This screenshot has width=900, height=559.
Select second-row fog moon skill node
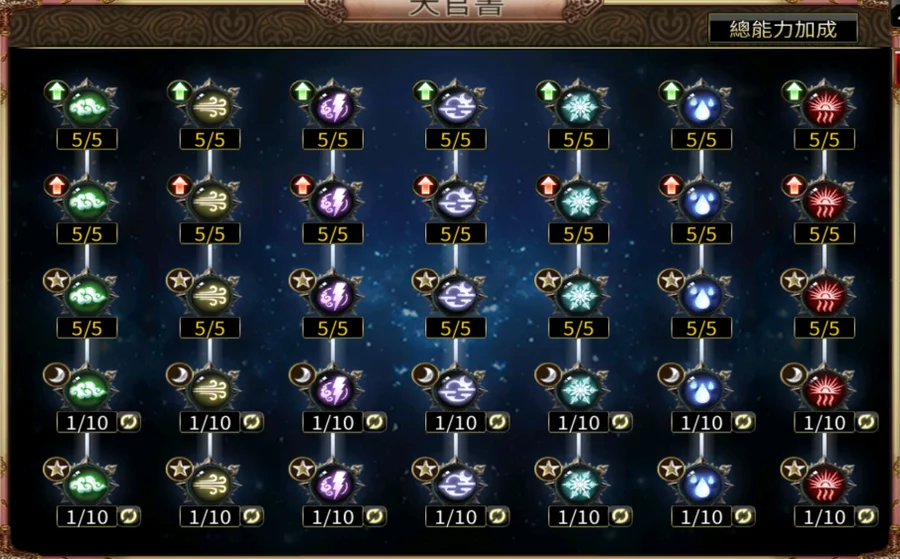tap(456, 201)
